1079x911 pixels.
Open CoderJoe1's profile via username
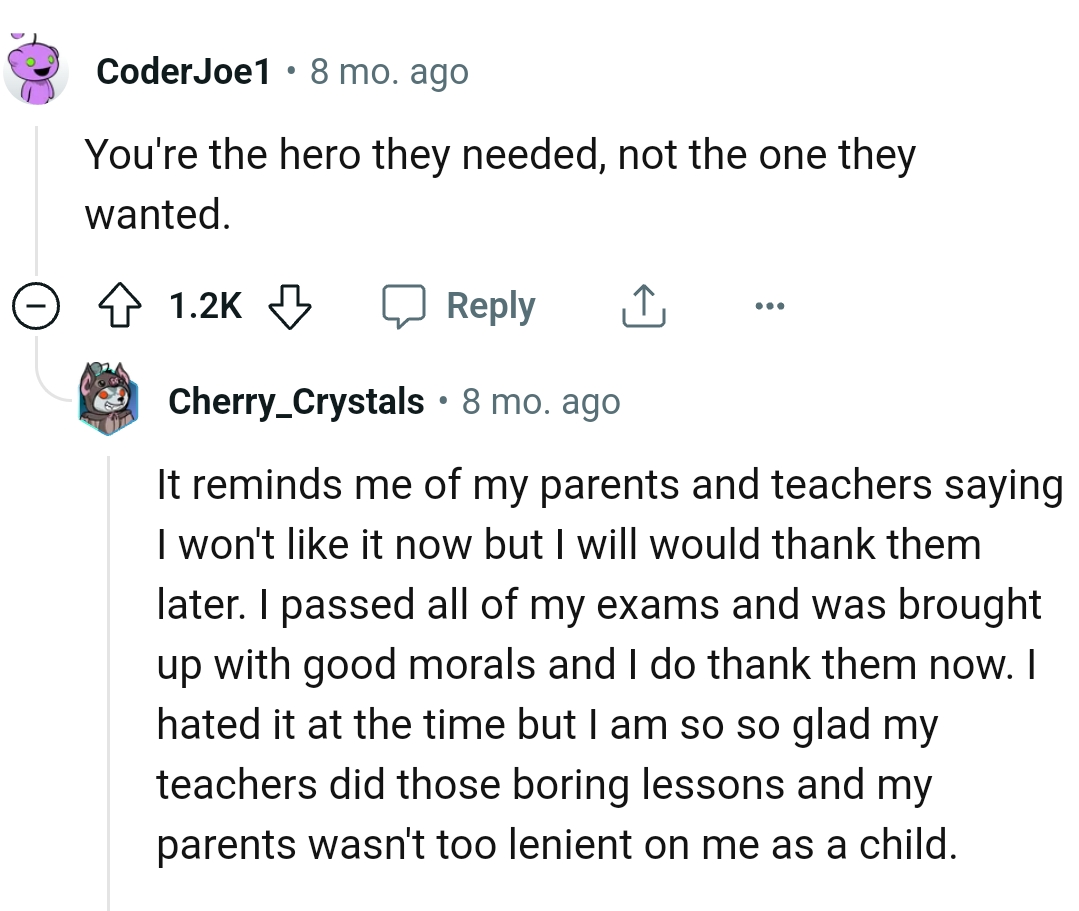[x=184, y=71]
